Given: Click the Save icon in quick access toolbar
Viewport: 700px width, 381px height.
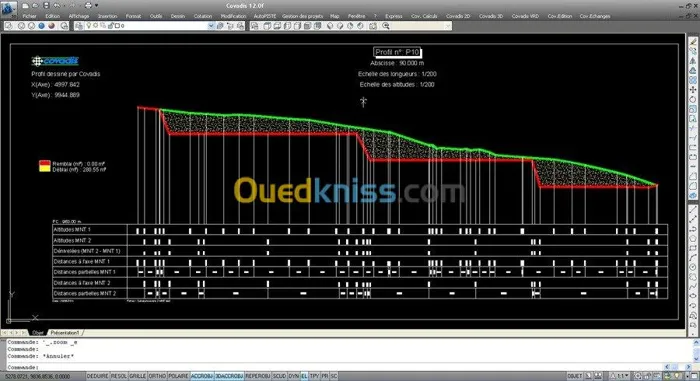Looking at the screenshot, I should (46, 6).
